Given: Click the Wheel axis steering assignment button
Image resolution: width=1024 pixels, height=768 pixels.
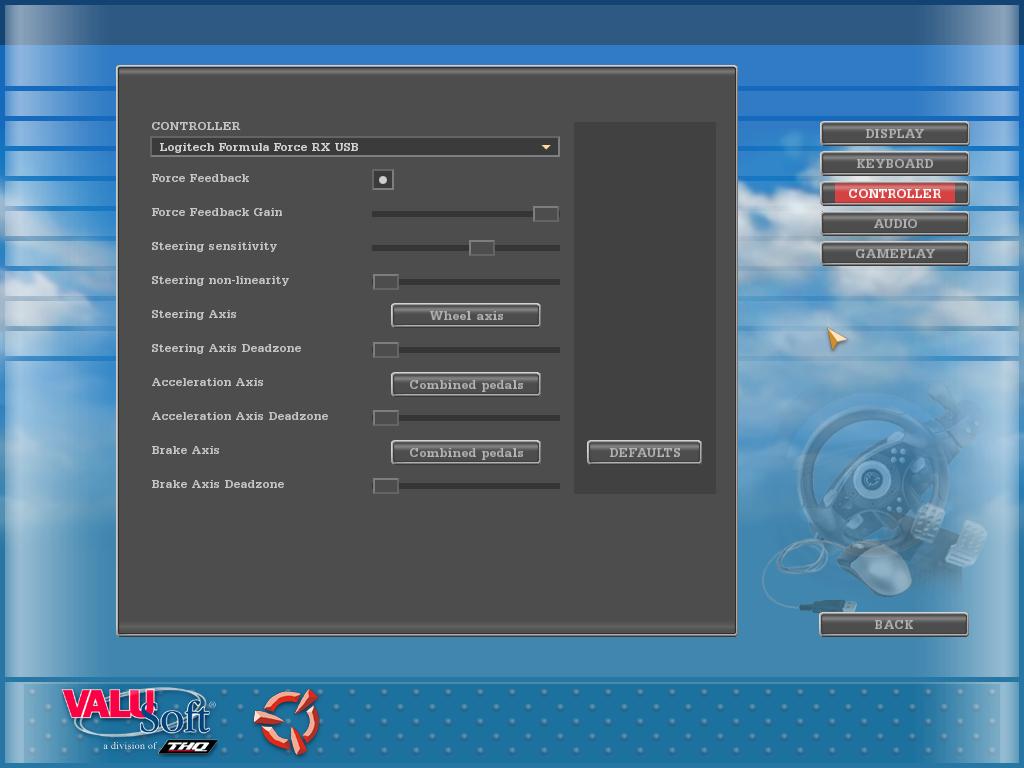Looking at the screenshot, I should (465, 315).
